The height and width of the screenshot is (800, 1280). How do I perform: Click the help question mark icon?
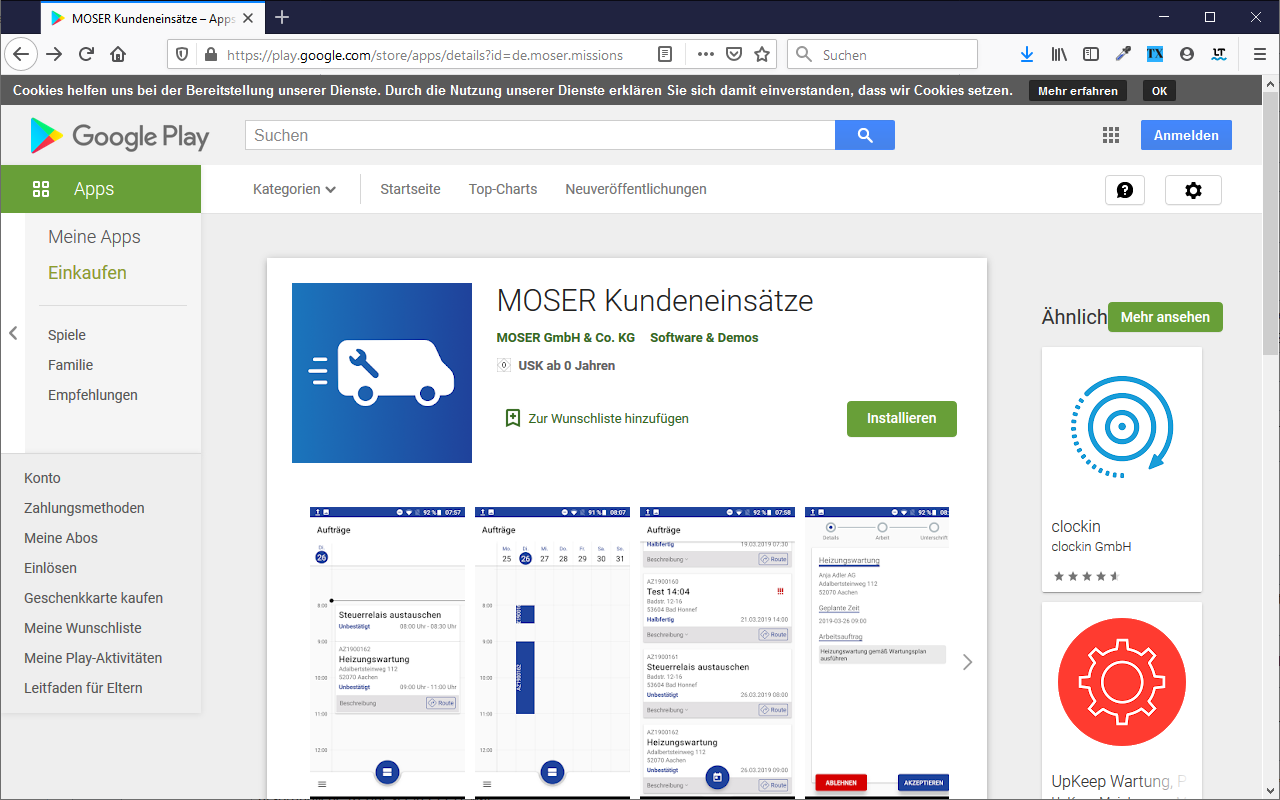(x=1125, y=190)
